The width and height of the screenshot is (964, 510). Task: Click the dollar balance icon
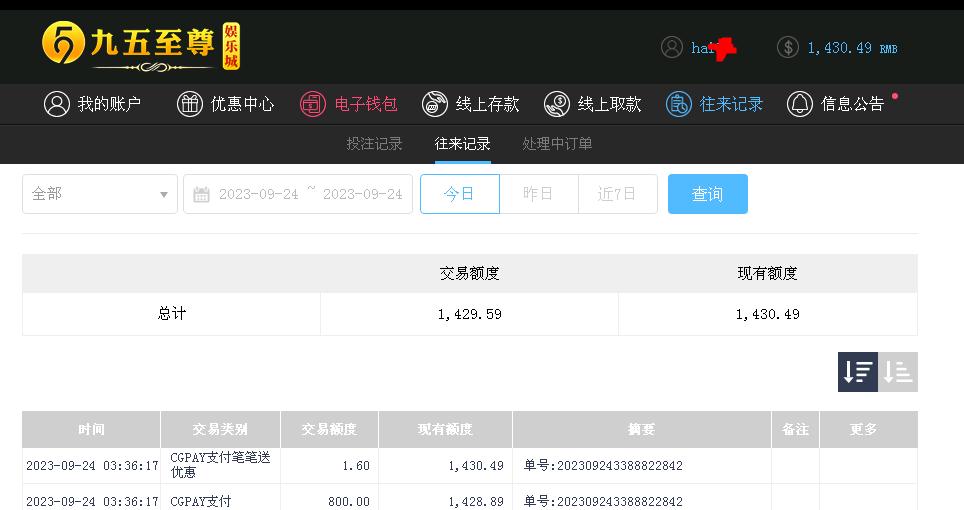pyautogui.click(x=788, y=47)
